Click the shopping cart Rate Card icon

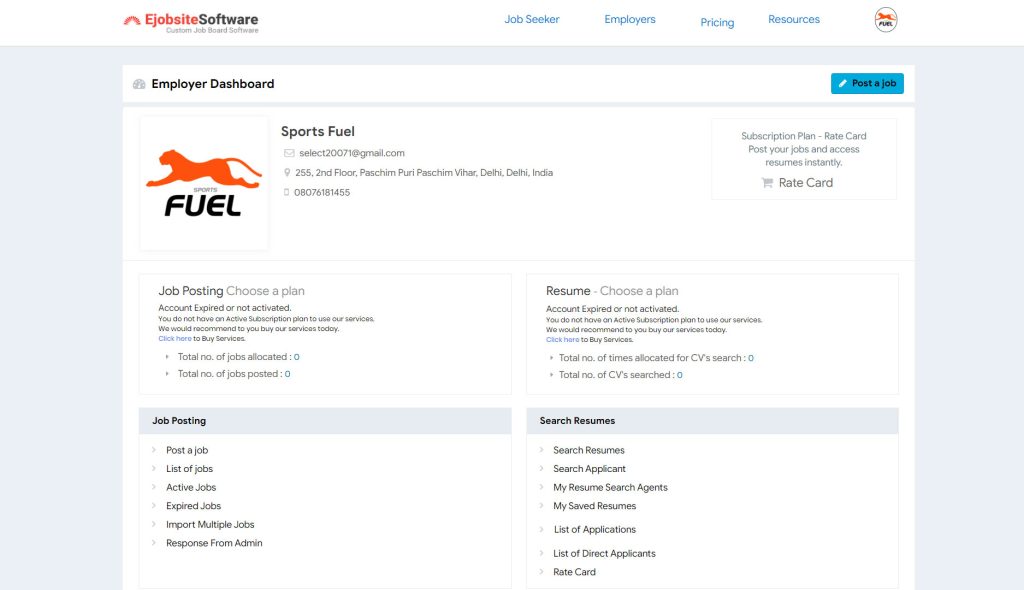(x=767, y=183)
